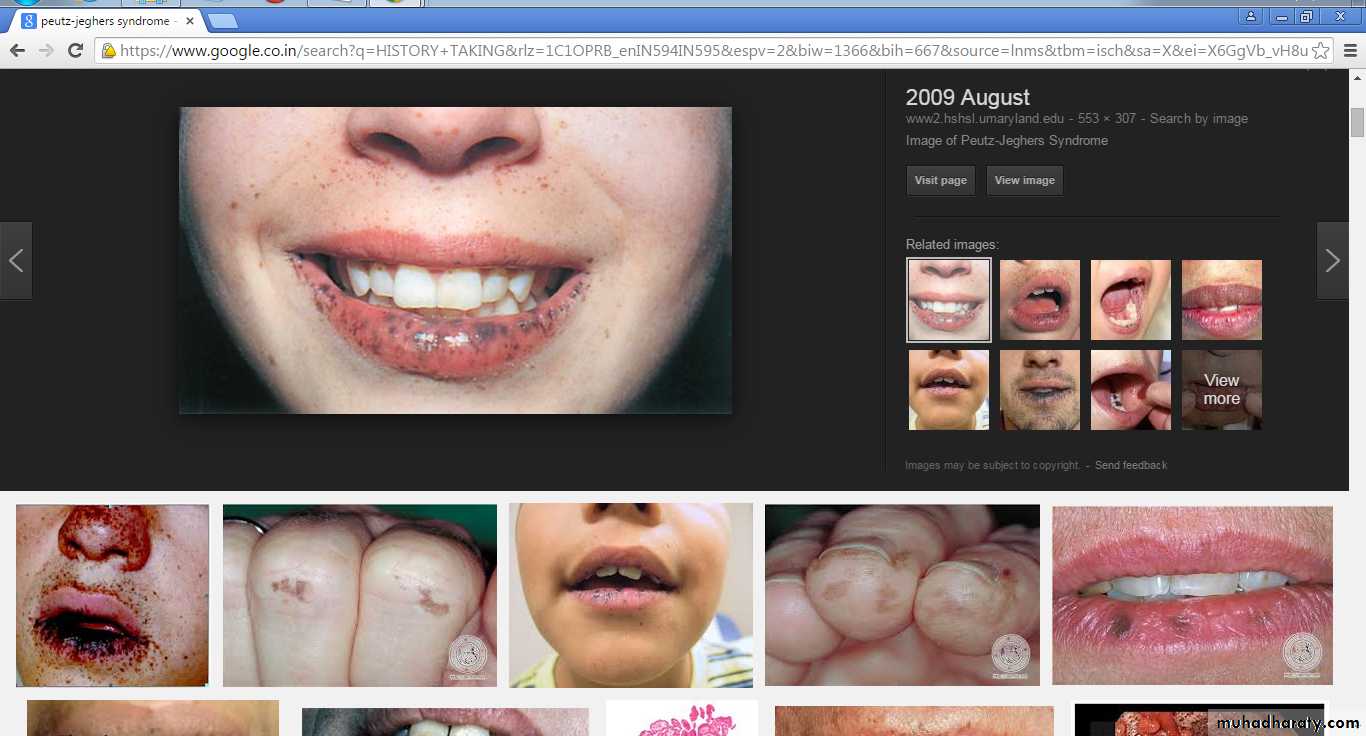Click the address bar URL field
The width and height of the screenshot is (1366, 736).
(700, 50)
